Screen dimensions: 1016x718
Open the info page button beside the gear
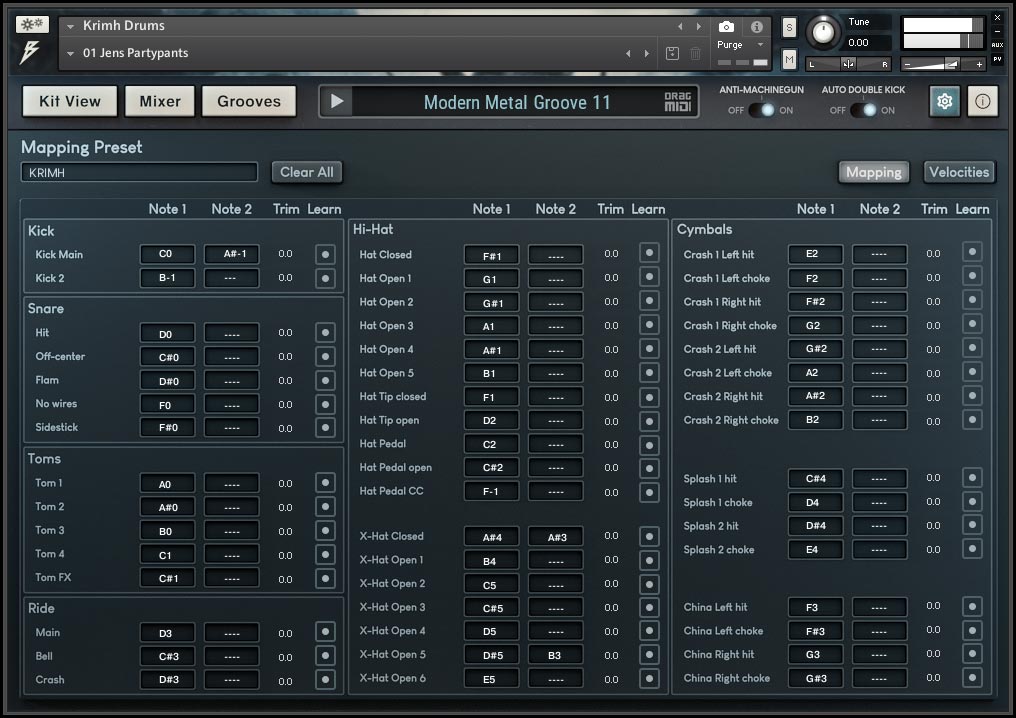point(982,102)
